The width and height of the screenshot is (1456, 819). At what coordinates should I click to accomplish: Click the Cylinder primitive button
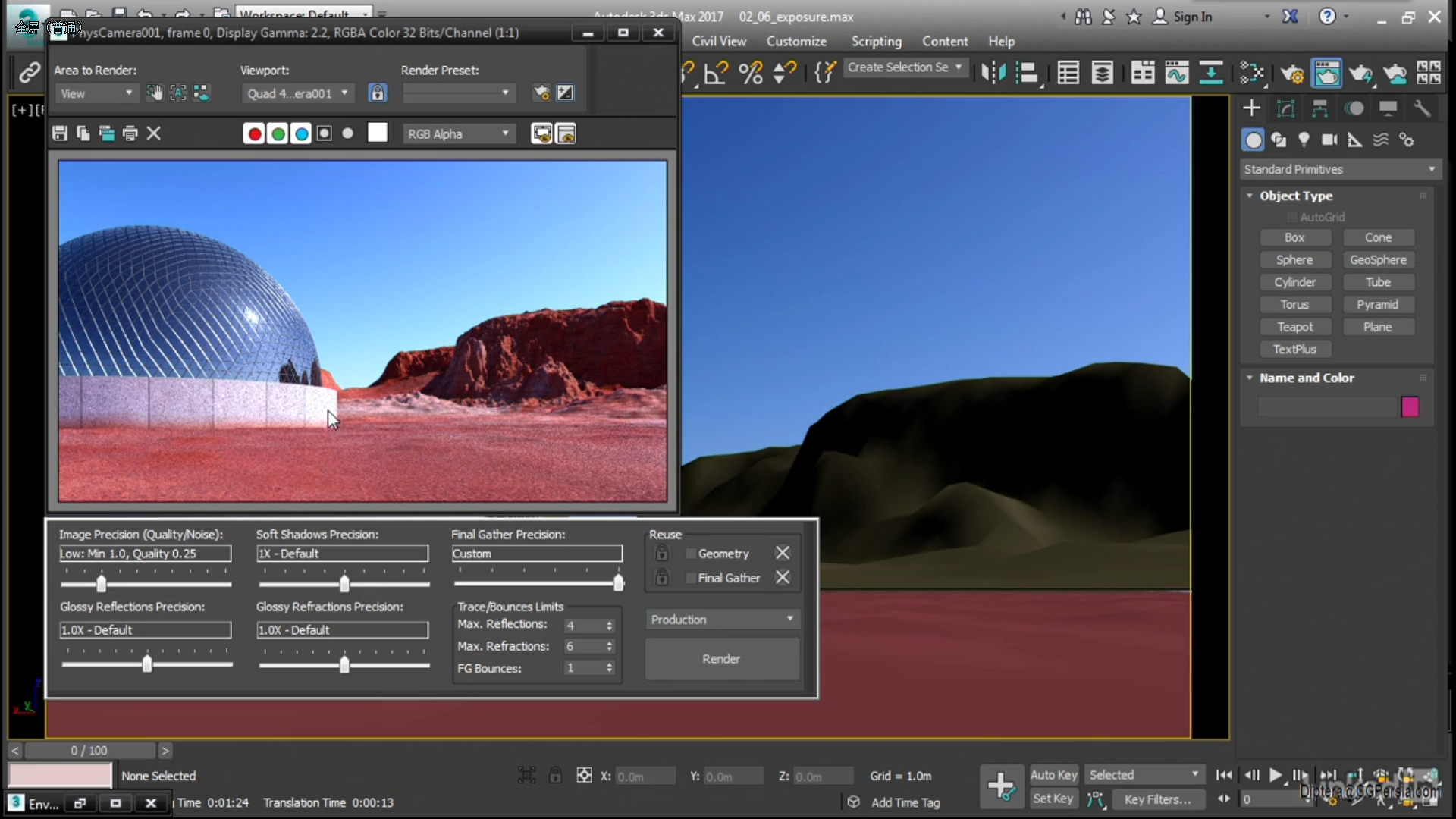point(1295,282)
